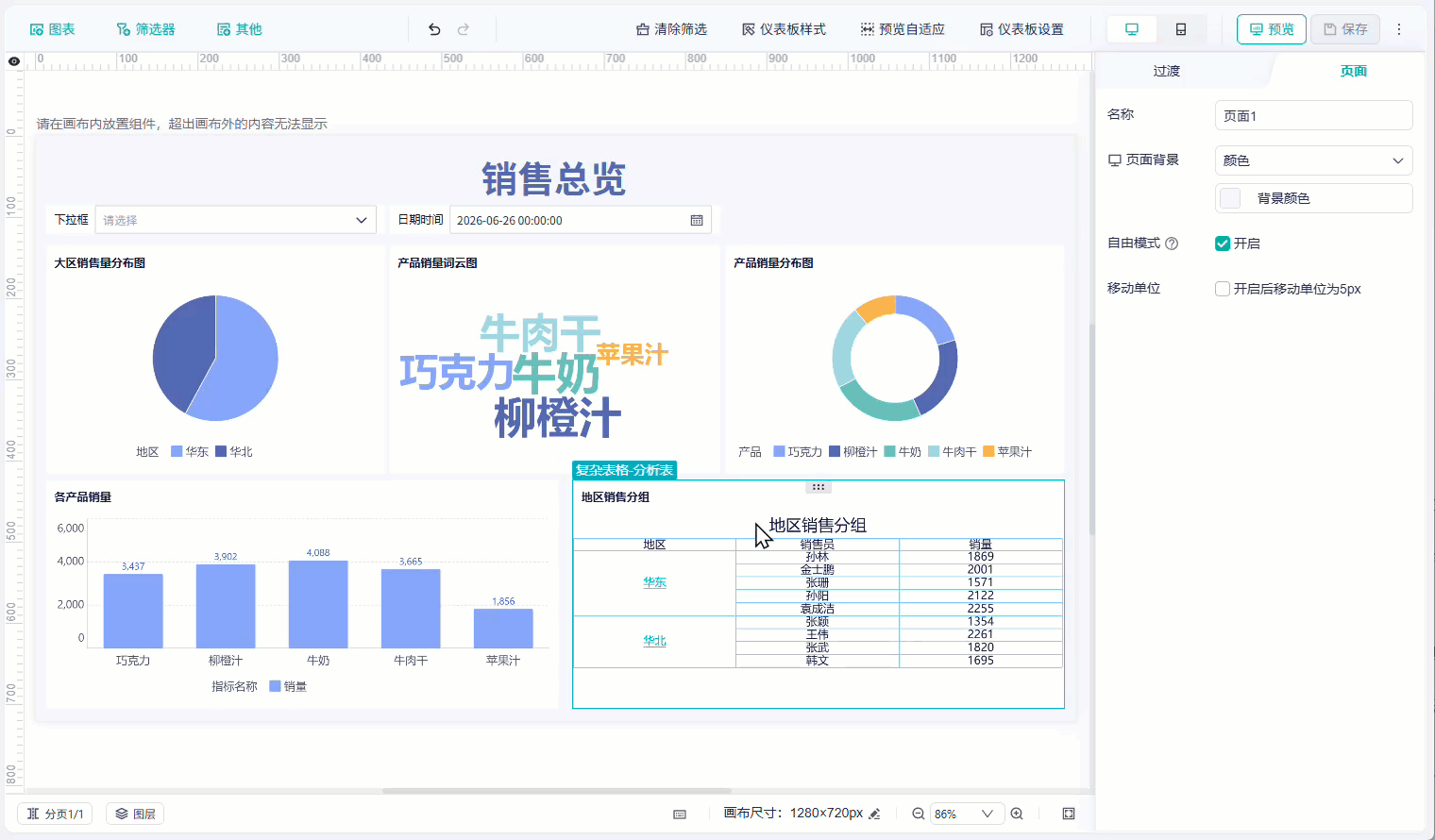Expand the 下拉框 请选择 dropdown
Viewport: 1435px width, 840px height.
[235, 220]
